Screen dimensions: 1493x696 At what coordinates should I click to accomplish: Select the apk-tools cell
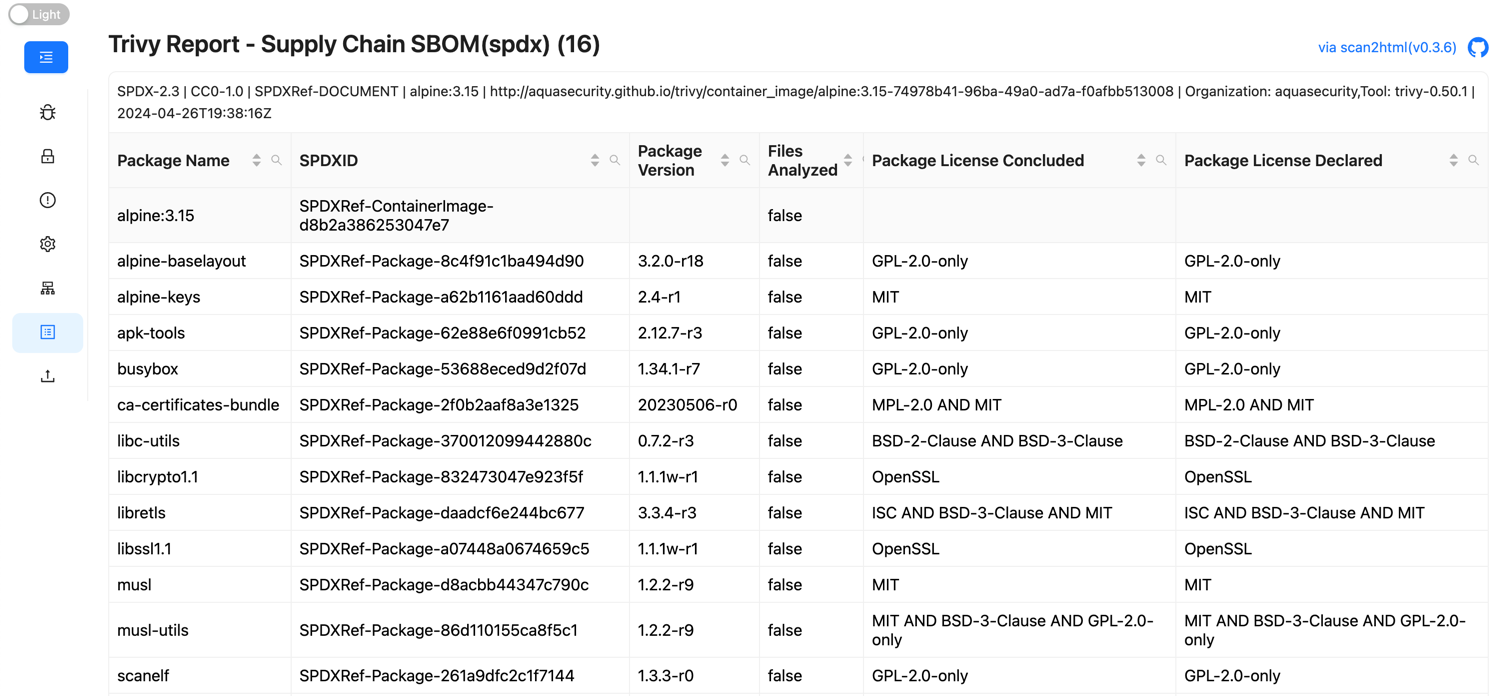coord(200,333)
